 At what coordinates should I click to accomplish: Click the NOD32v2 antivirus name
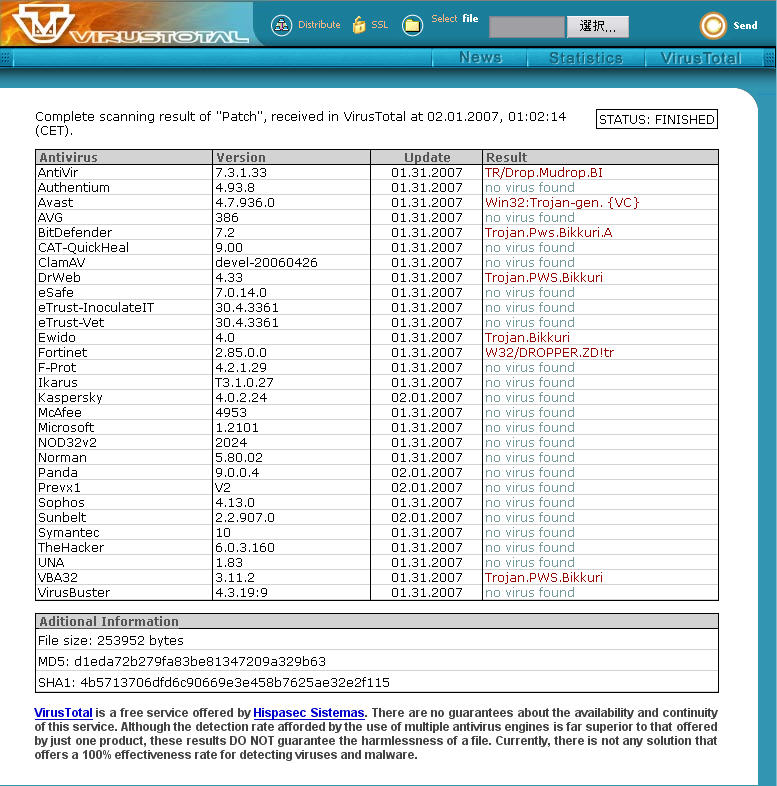[x=67, y=443]
